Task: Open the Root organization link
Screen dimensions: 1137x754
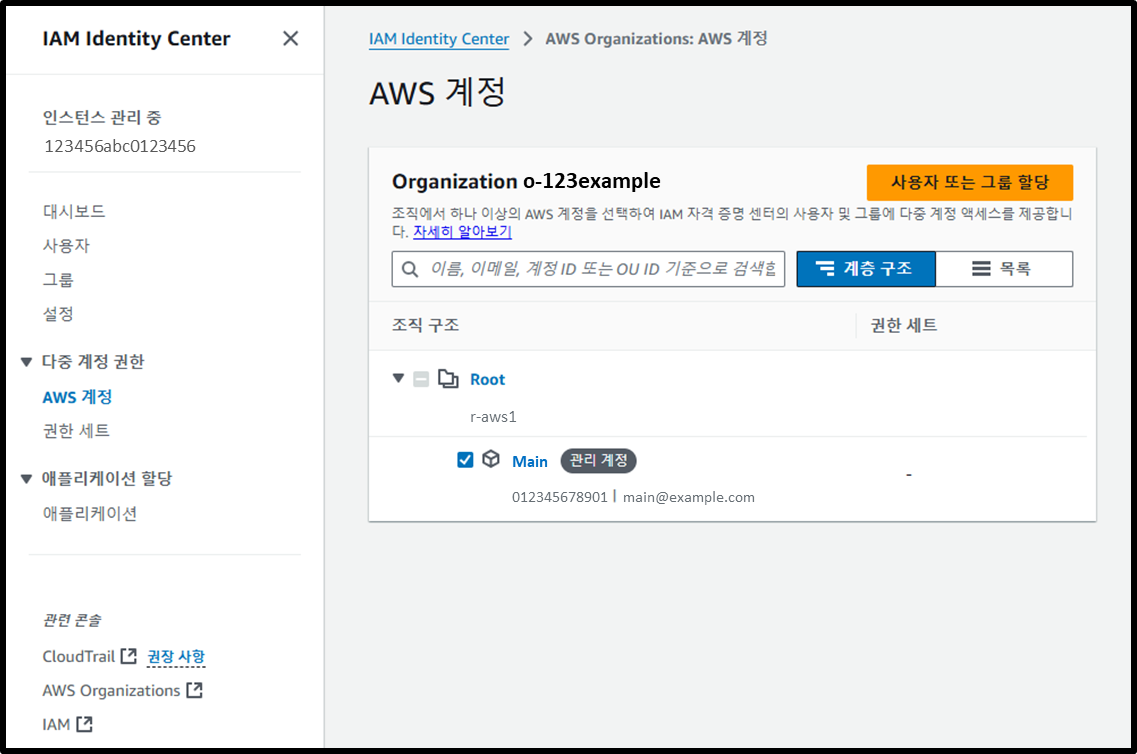Action: click(x=487, y=379)
